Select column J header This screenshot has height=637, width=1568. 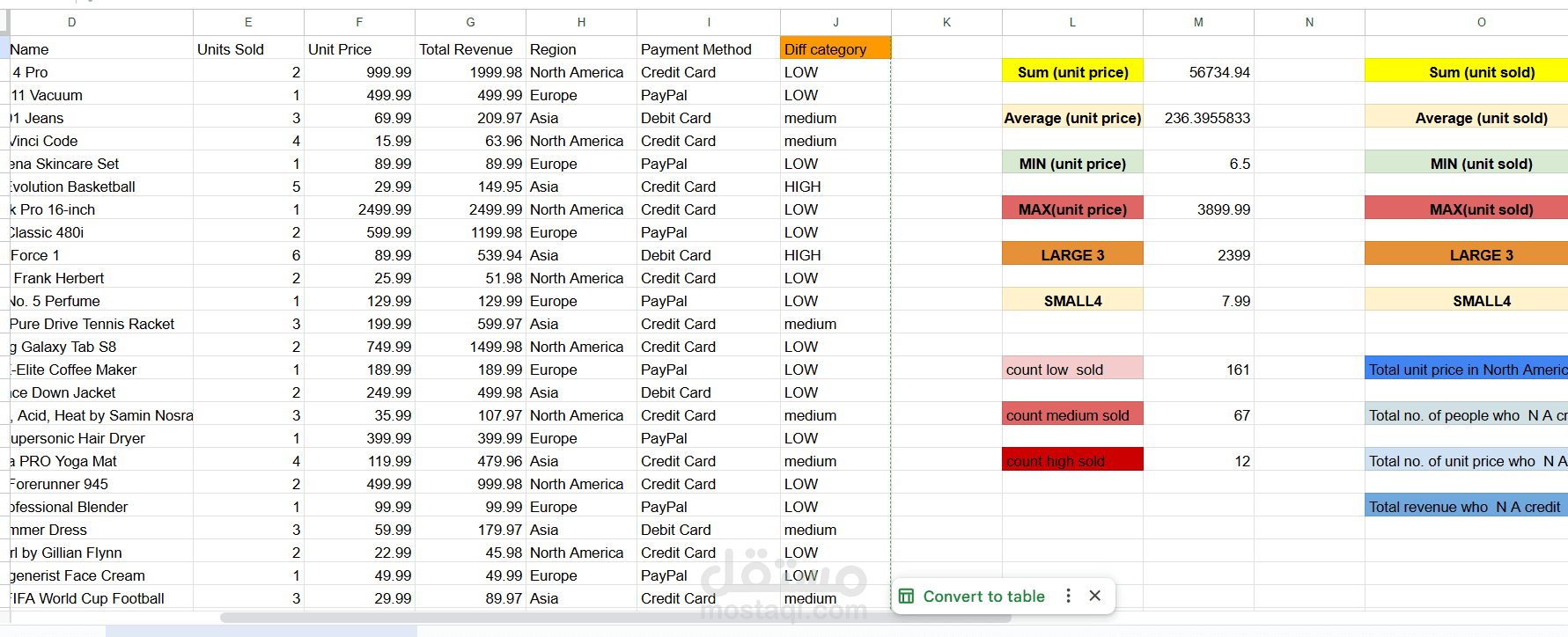click(x=836, y=22)
